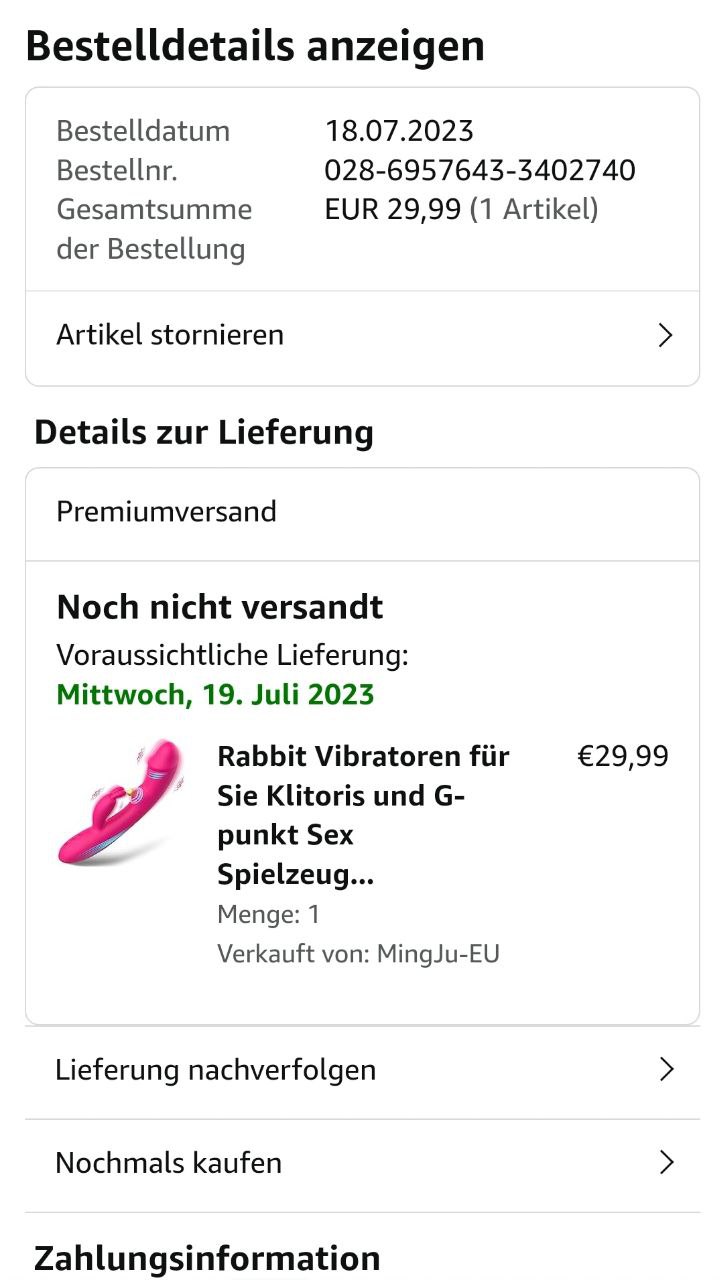723x1280 pixels.
Task: Tap the arrow next to Lieferung nachverfolgen
Action: pos(666,1070)
